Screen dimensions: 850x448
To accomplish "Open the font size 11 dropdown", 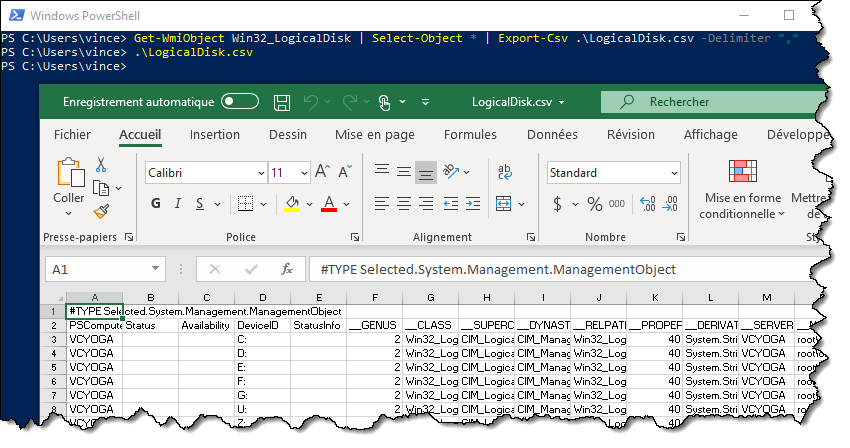I will (304, 173).
